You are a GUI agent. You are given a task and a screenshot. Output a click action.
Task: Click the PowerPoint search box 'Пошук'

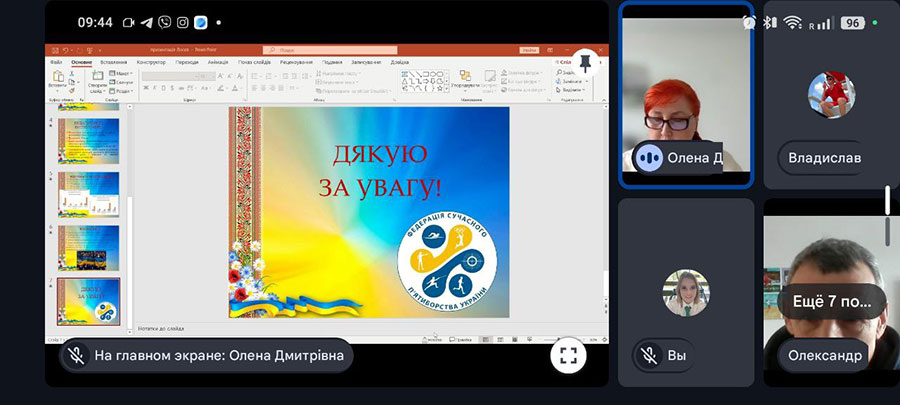click(325, 50)
